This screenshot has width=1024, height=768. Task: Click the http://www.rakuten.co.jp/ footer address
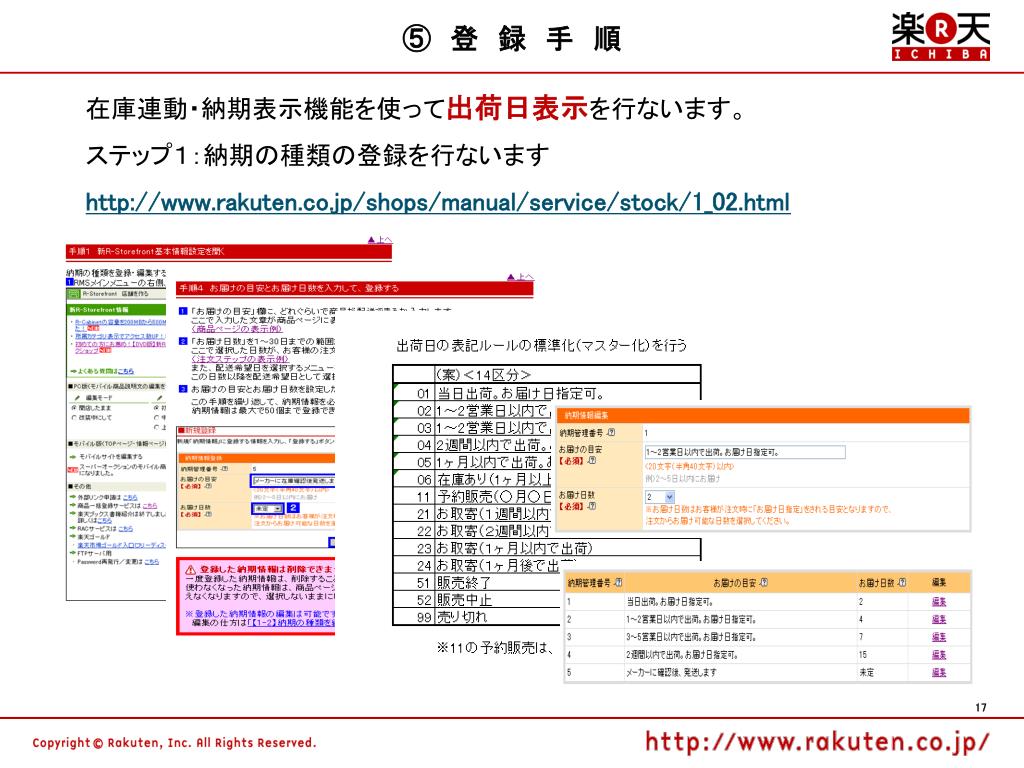tap(817, 743)
